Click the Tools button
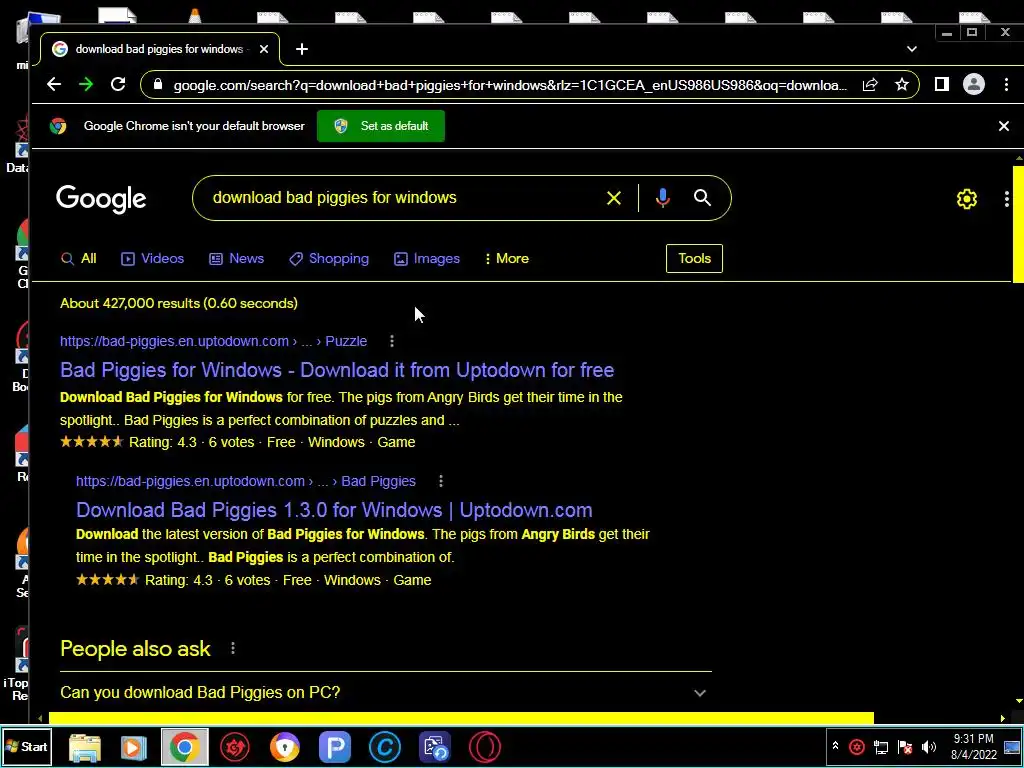The width and height of the screenshot is (1024, 768). [x=694, y=259]
